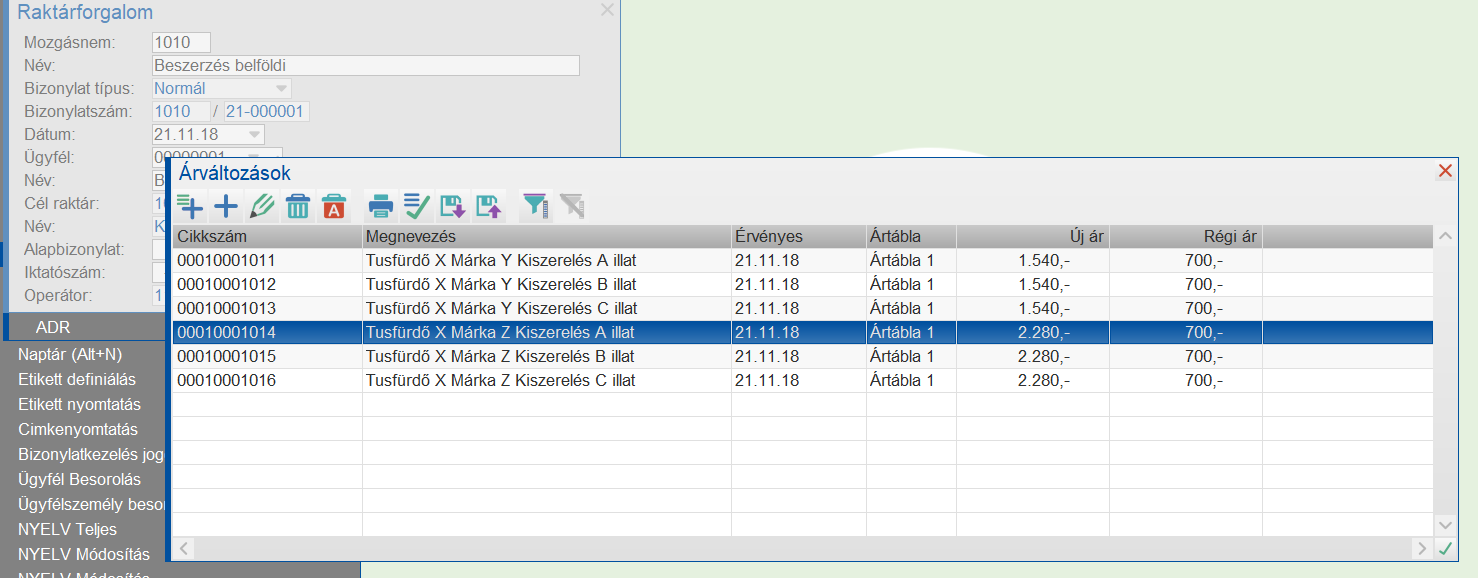Close the Raktárforgalom panel
Viewport: 1478px width, 578px height.
click(607, 10)
